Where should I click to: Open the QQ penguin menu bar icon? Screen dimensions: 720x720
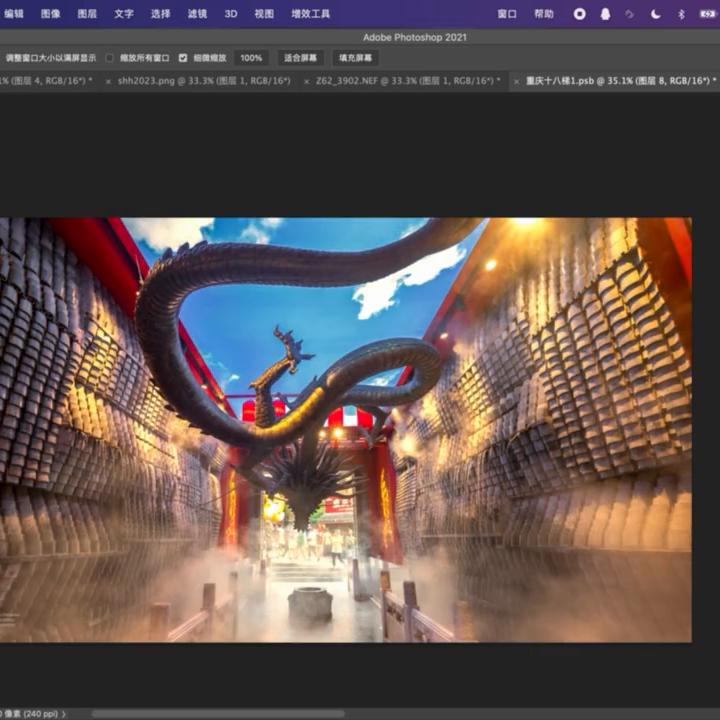pyautogui.click(x=605, y=14)
